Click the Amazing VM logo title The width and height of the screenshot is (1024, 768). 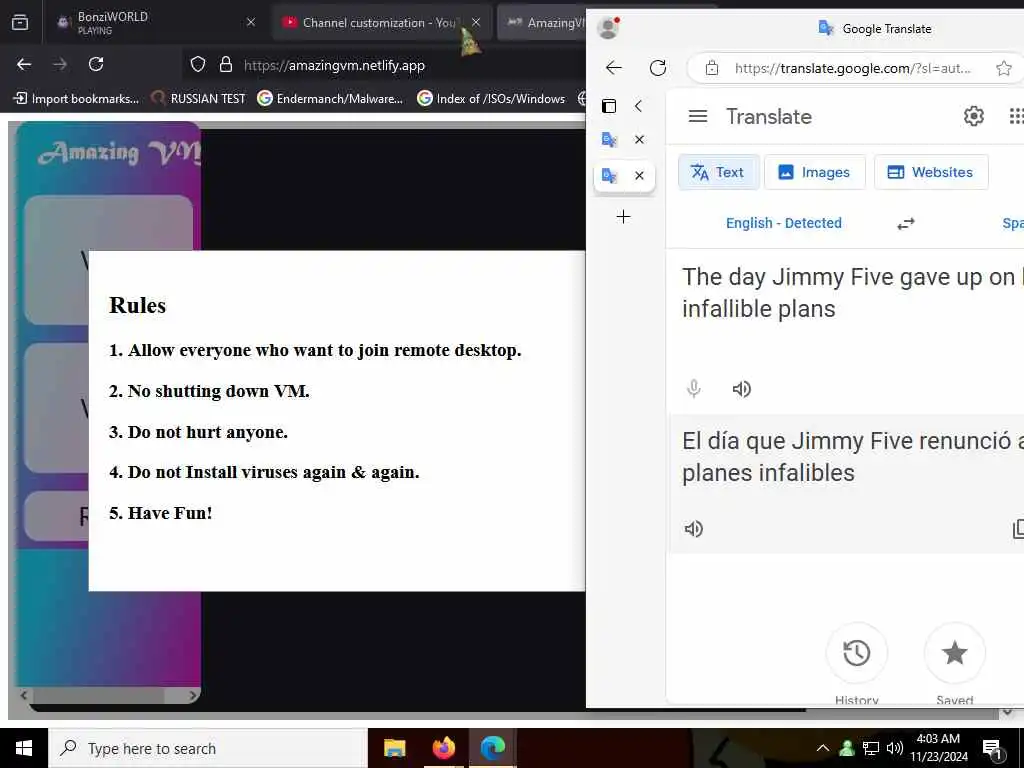tap(118, 153)
